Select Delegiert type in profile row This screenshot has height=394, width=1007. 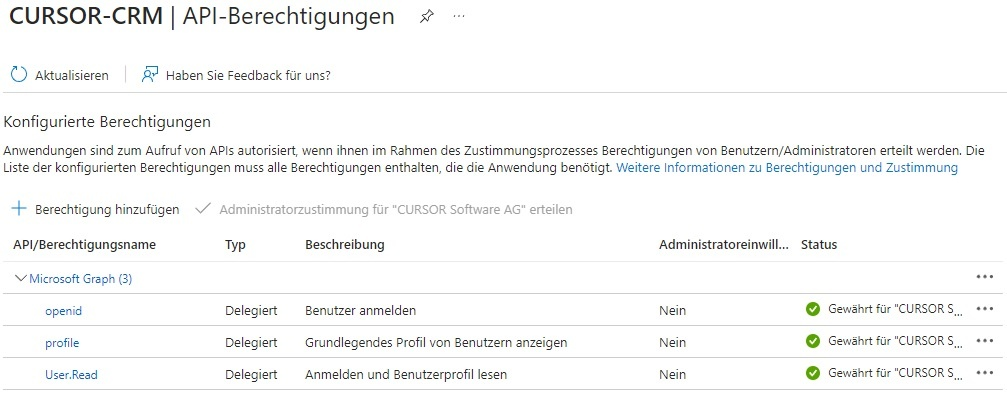click(x=251, y=343)
